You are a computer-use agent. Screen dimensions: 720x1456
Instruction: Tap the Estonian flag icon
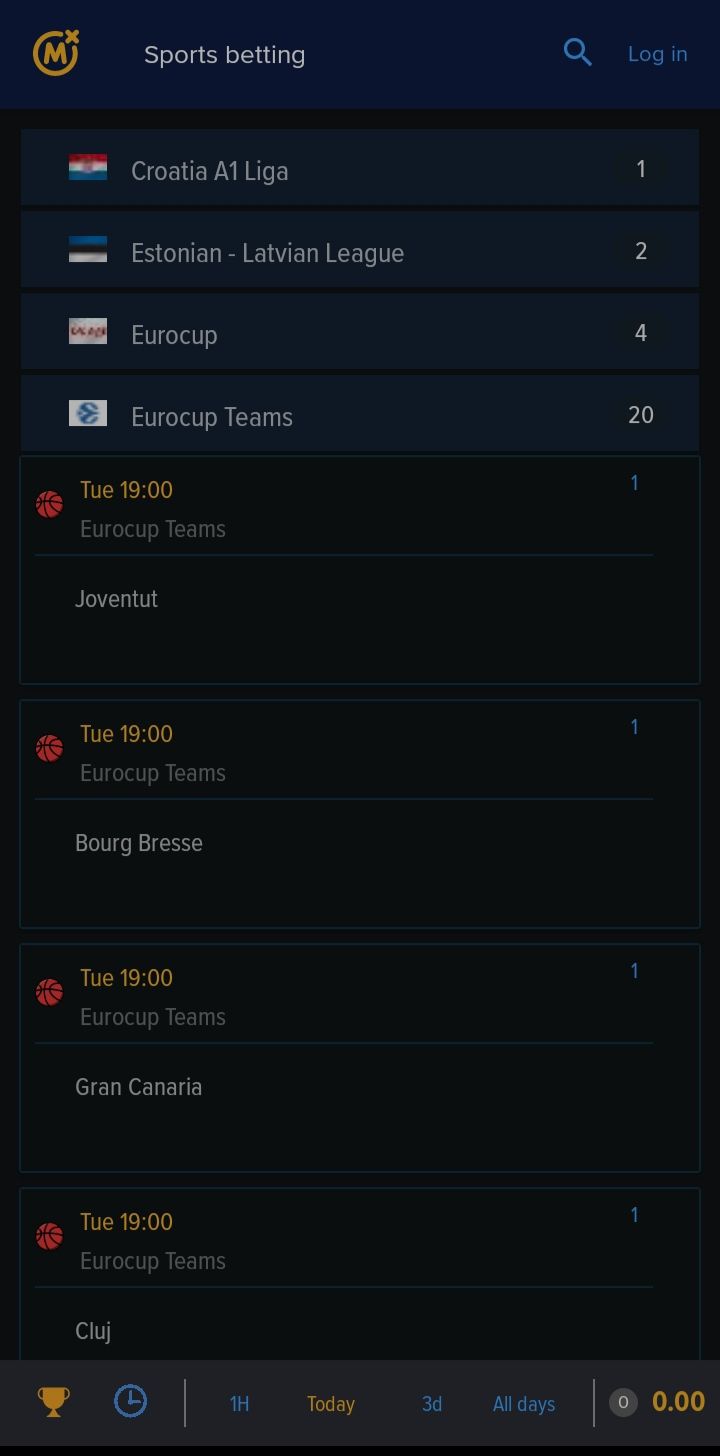pos(88,250)
